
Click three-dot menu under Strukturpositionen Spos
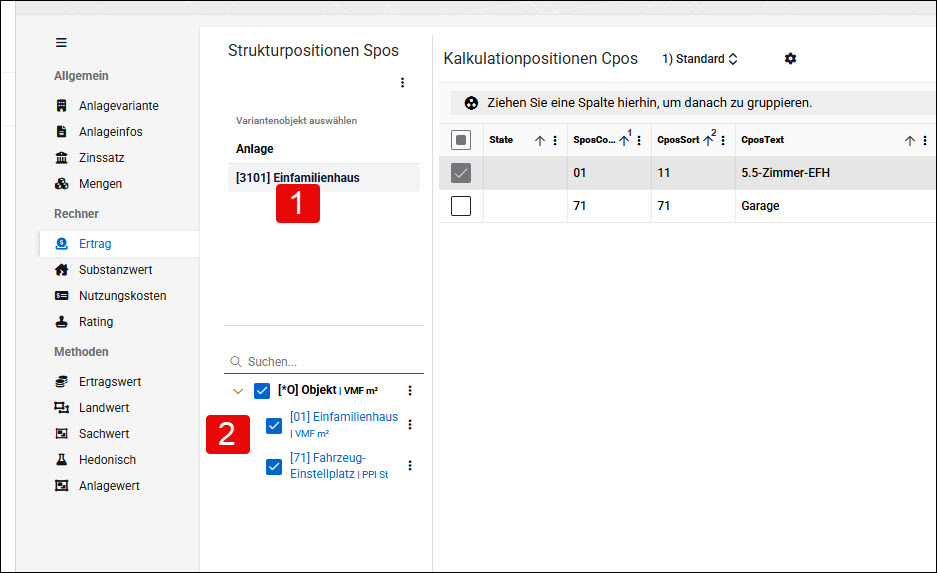point(402,82)
